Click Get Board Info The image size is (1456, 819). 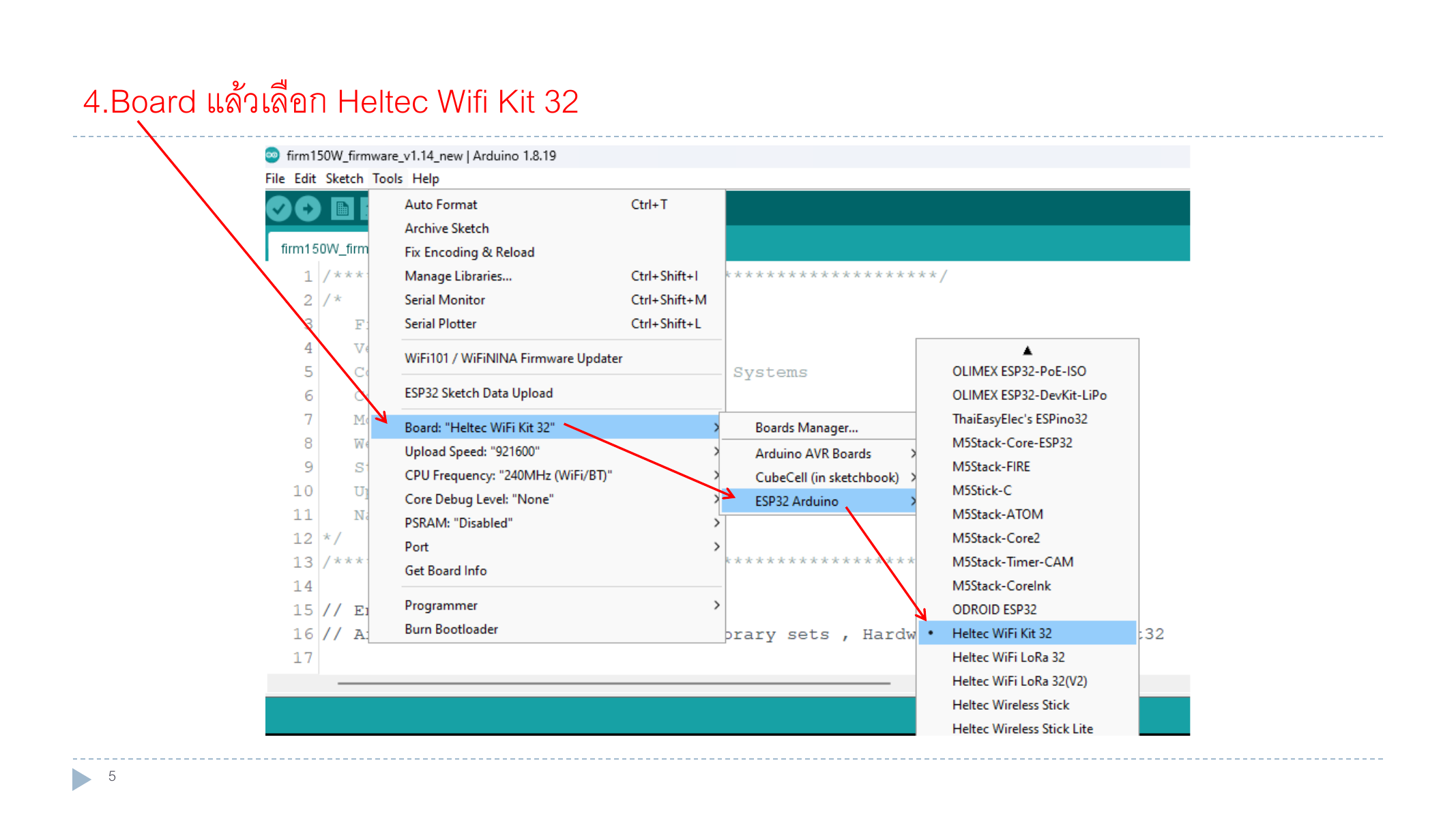click(547, 571)
